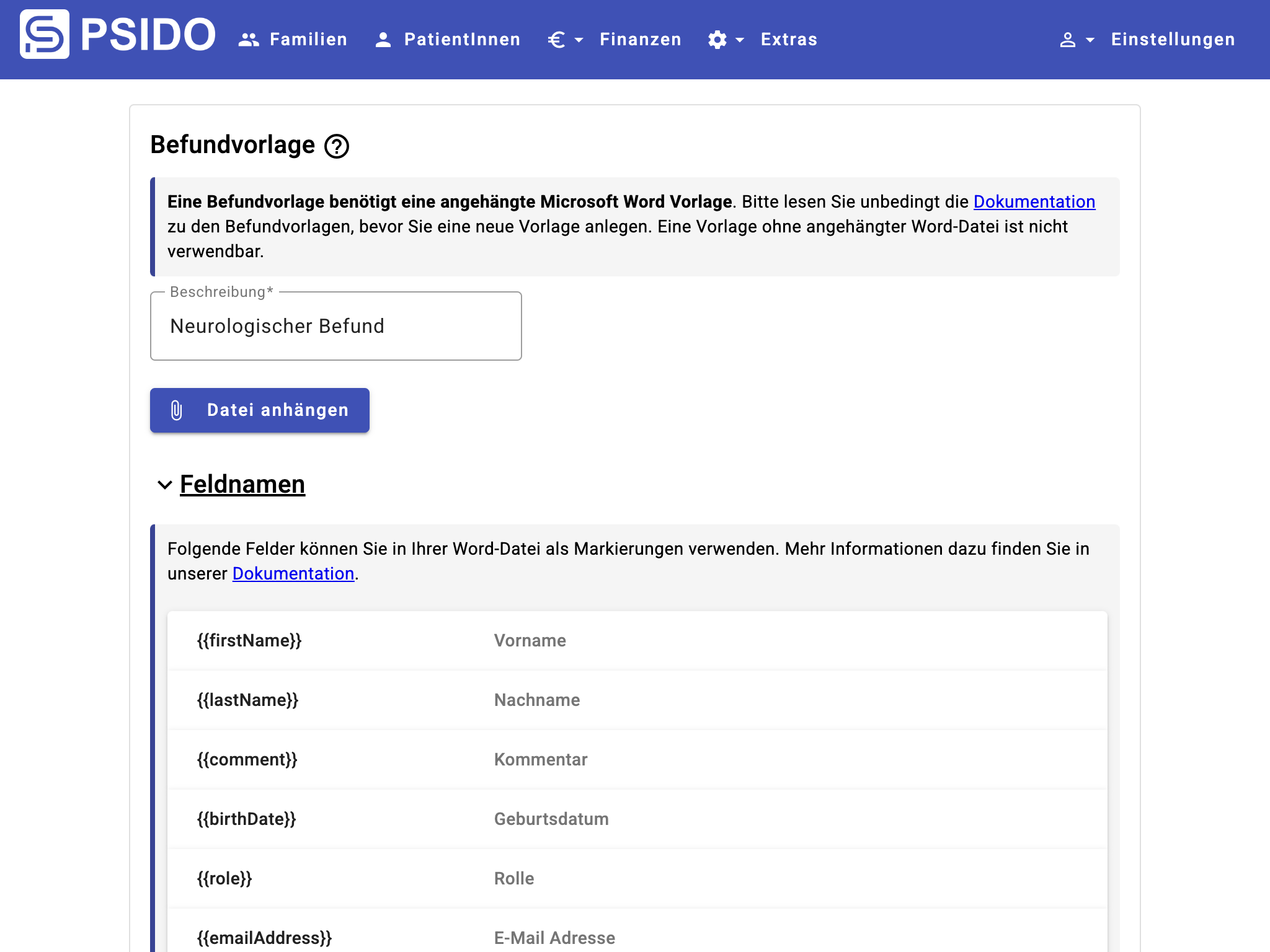Image resolution: width=1270 pixels, height=952 pixels.
Task: Click the PatientInnen person icon
Action: (383, 40)
